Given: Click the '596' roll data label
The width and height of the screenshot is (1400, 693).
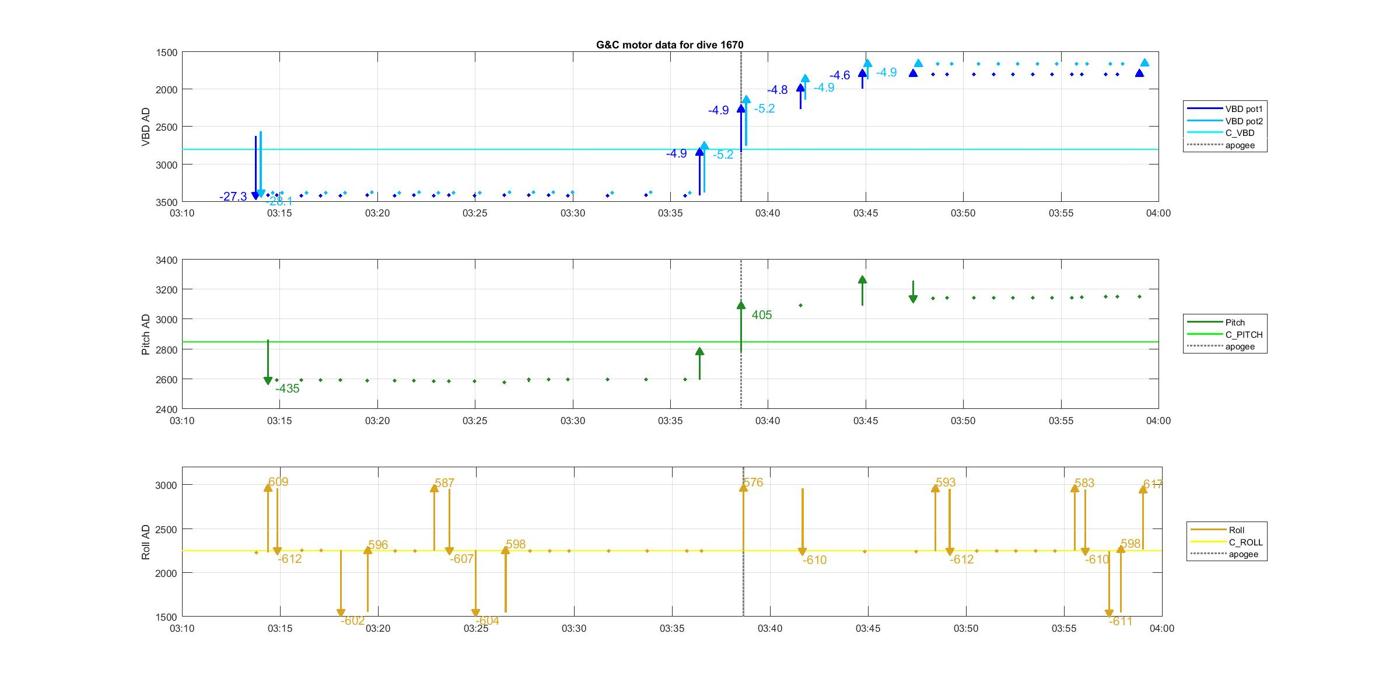Looking at the screenshot, I should pyautogui.click(x=378, y=545).
